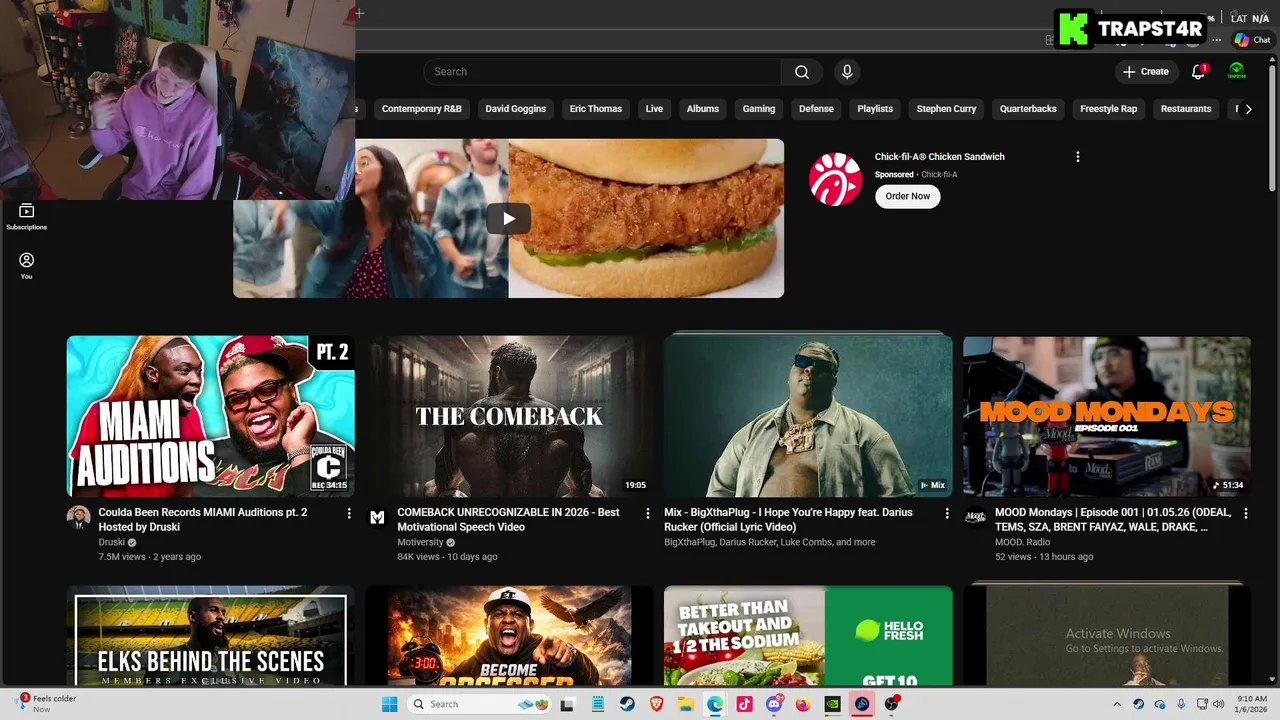Open Notepad from the taskbar
1280x720 pixels.
(598, 704)
